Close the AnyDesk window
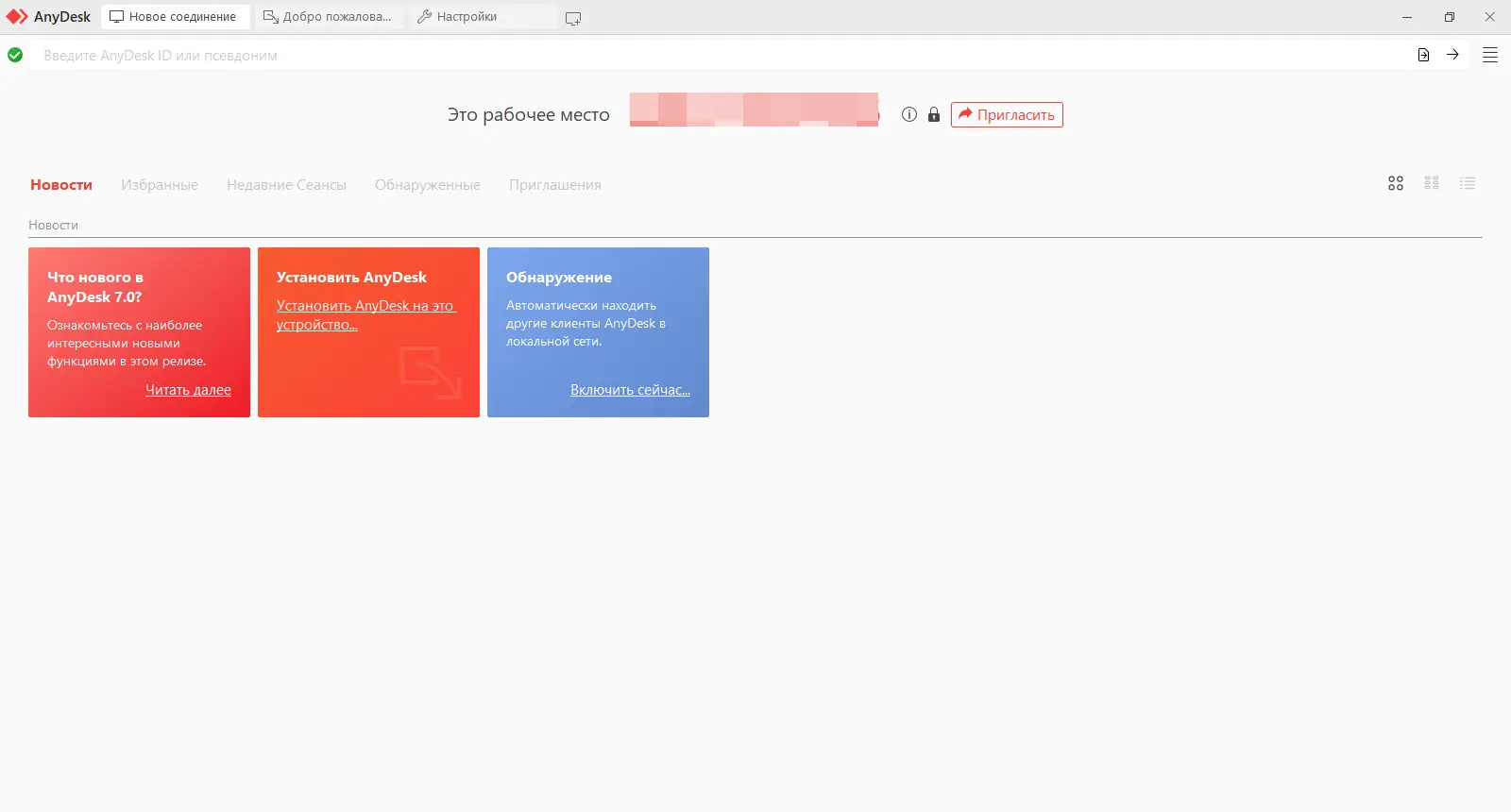This screenshot has height=812, width=1511. tap(1489, 17)
